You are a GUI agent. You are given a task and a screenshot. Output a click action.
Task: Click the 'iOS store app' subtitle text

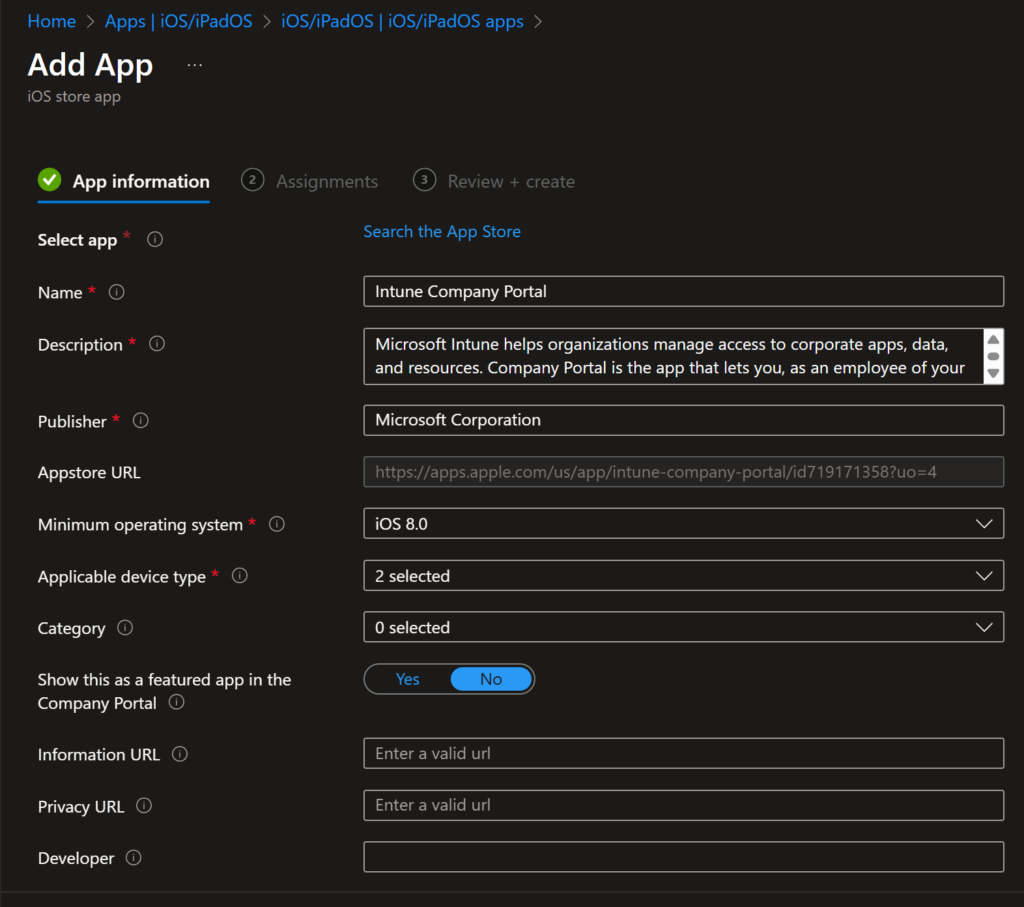74,96
